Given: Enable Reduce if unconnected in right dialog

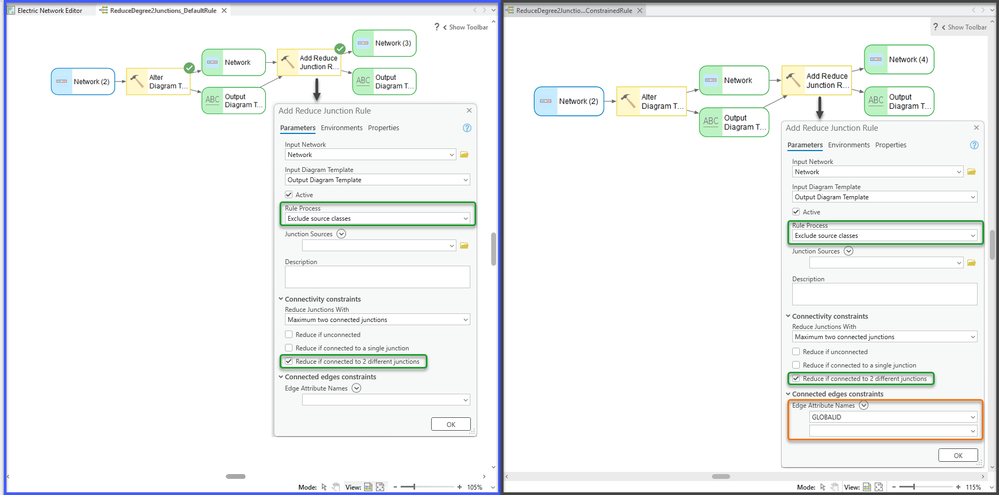Looking at the screenshot, I should click(796, 352).
